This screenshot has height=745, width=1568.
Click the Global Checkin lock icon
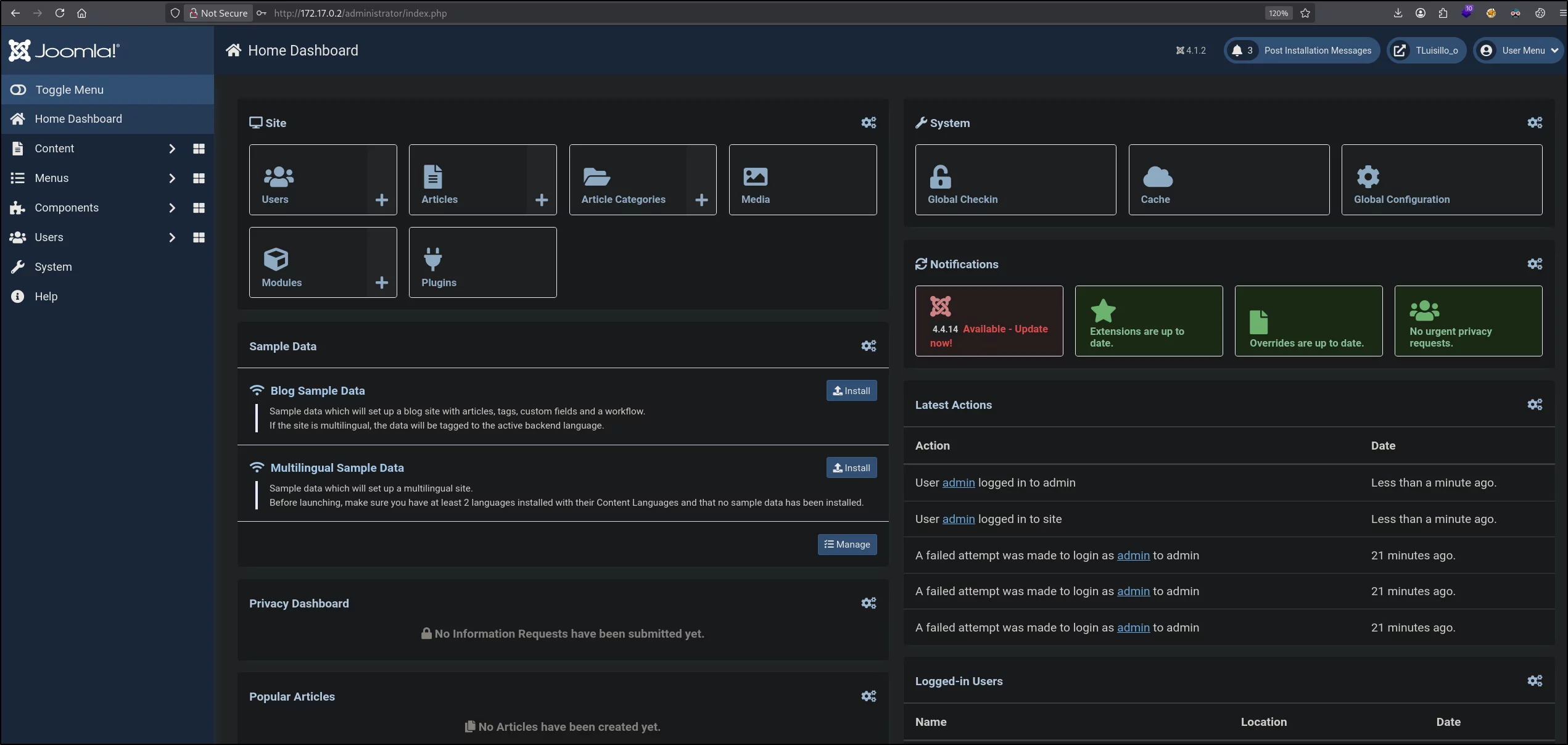940,177
